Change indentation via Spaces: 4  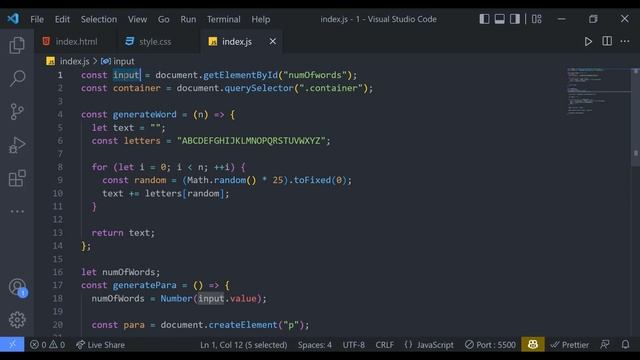315,345
